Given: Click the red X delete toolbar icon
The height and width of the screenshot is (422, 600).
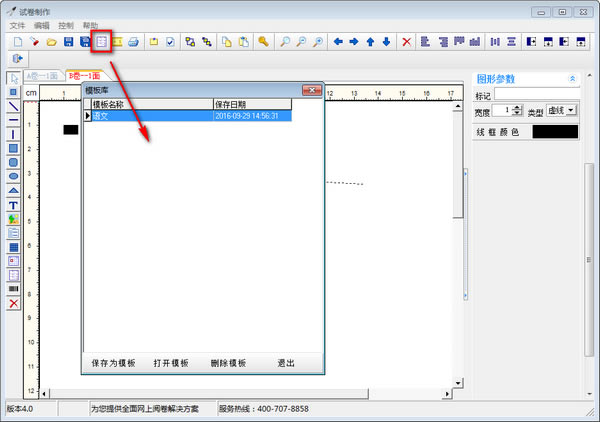Looking at the screenshot, I should pos(406,42).
